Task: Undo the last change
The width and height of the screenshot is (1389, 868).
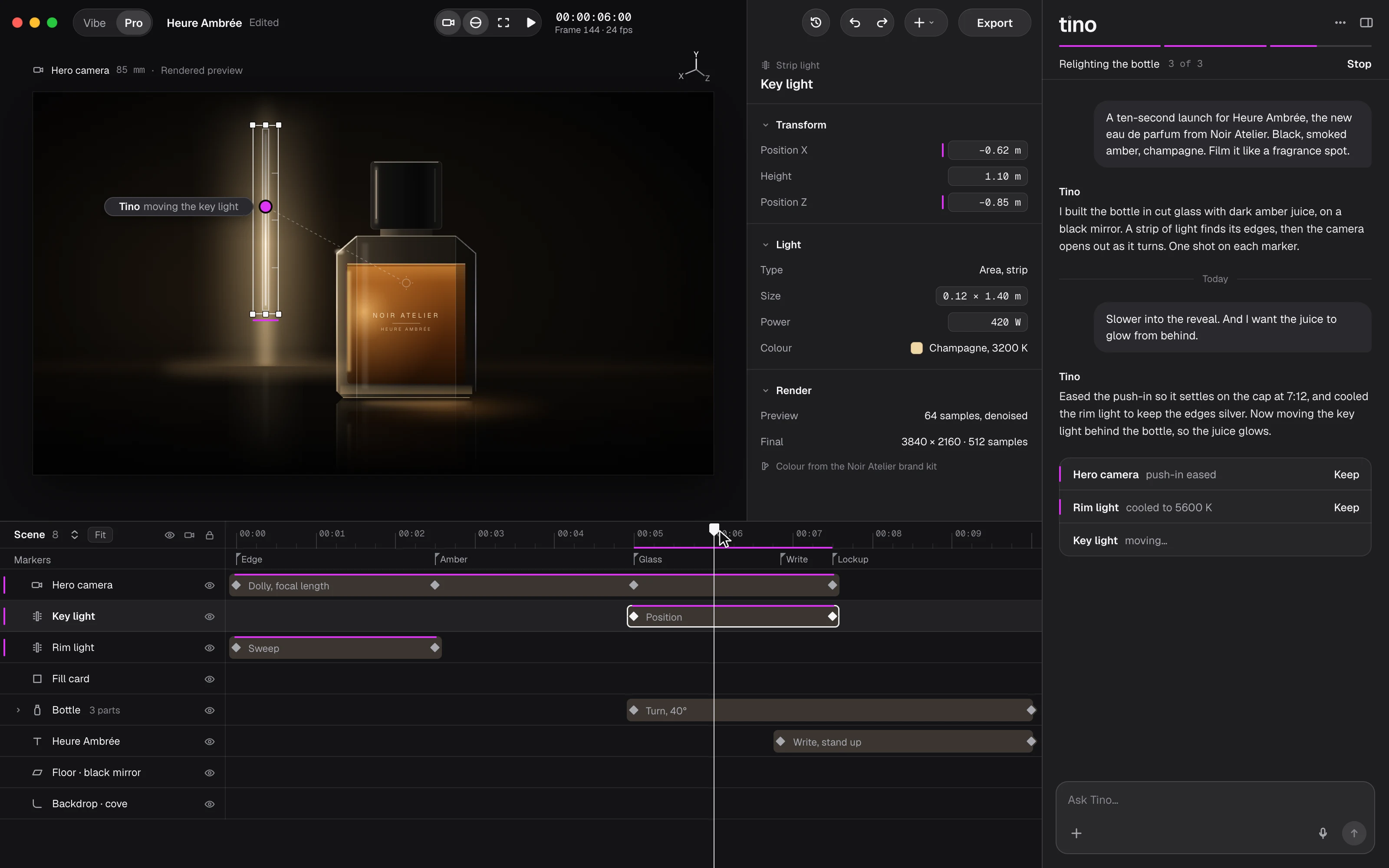Action: tap(855, 23)
